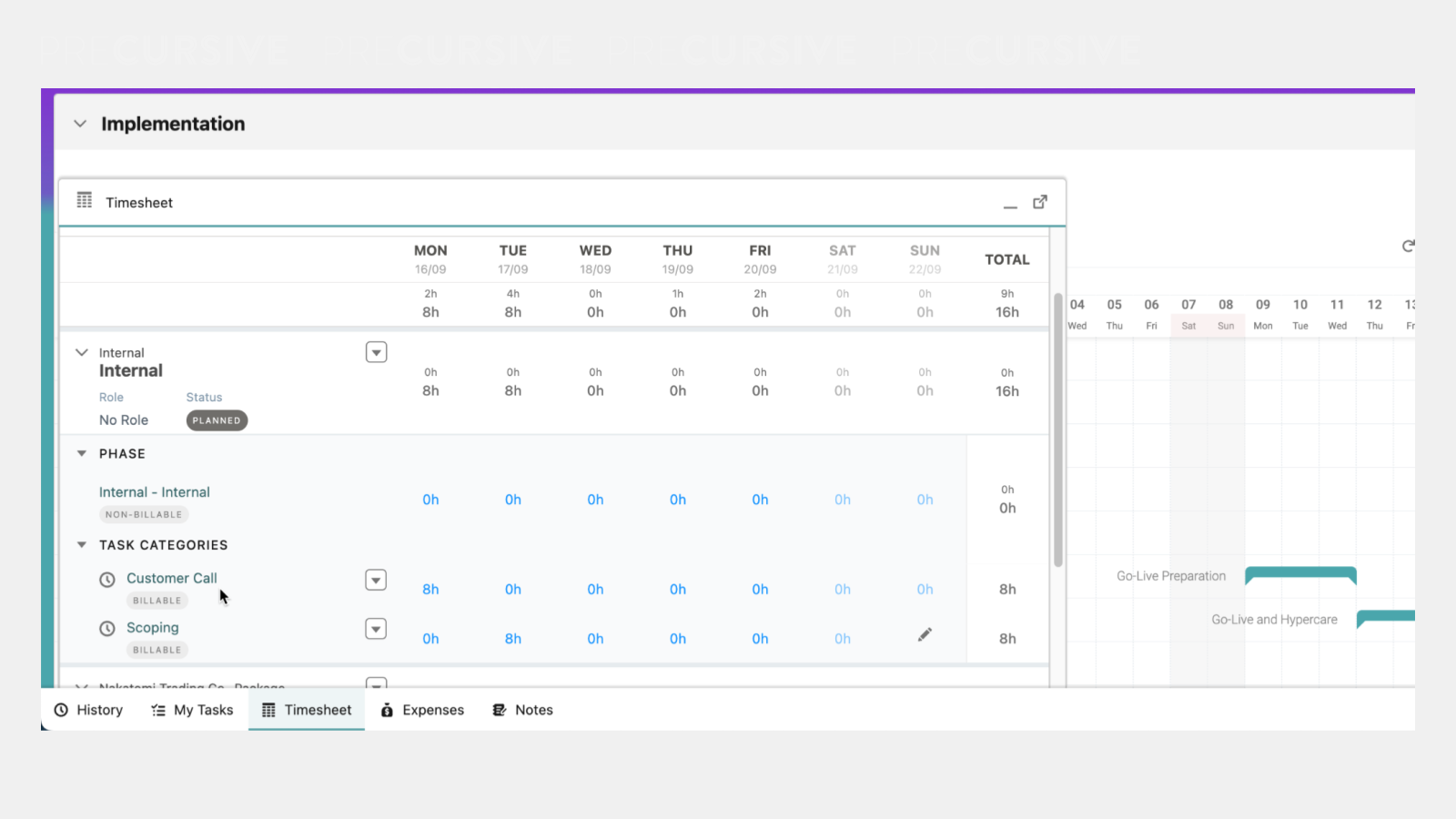Click the clock icon beside Customer Call
This screenshot has height=819, width=1456.
click(x=107, y=580)
